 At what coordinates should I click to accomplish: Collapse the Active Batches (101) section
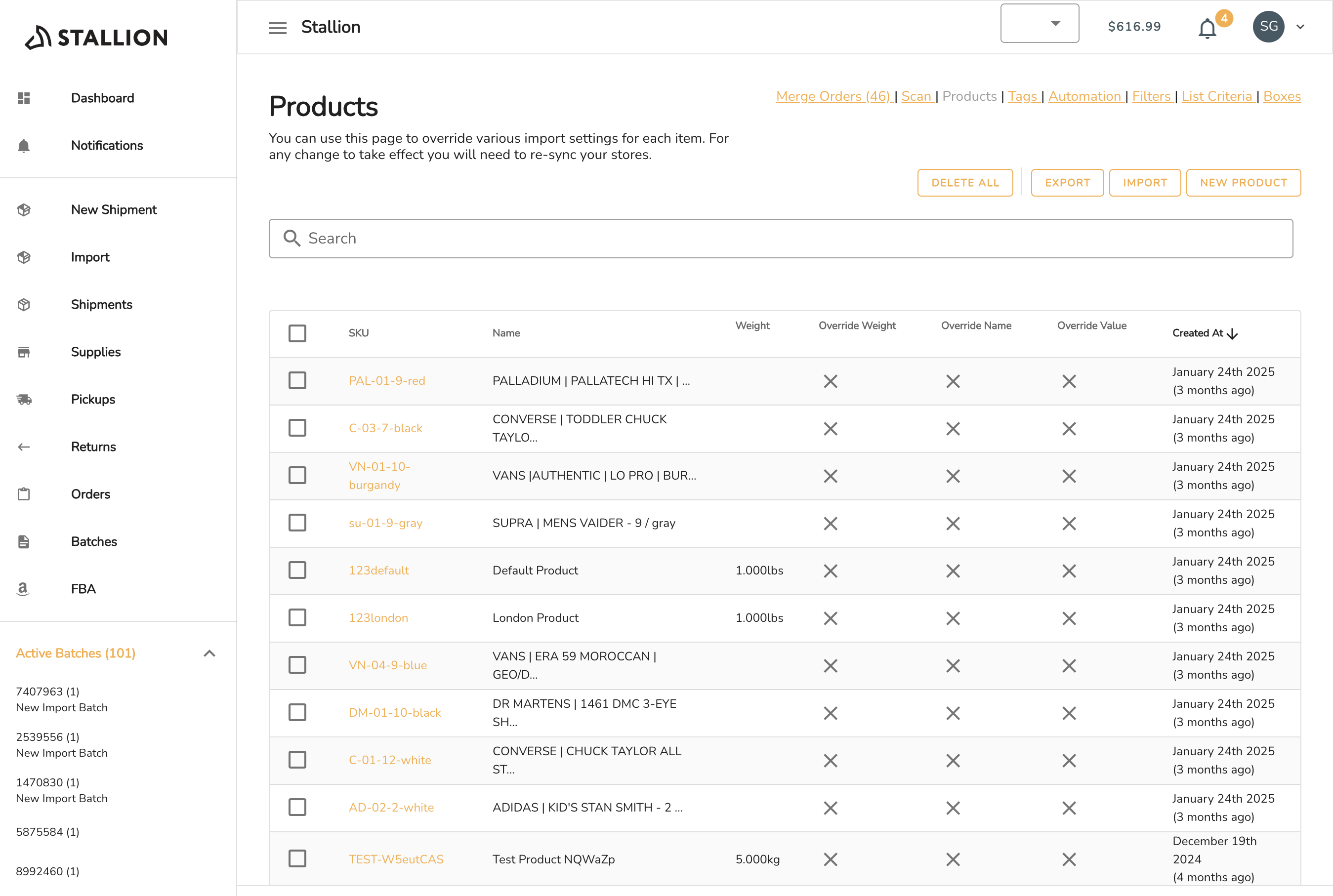tap(210, 653)
